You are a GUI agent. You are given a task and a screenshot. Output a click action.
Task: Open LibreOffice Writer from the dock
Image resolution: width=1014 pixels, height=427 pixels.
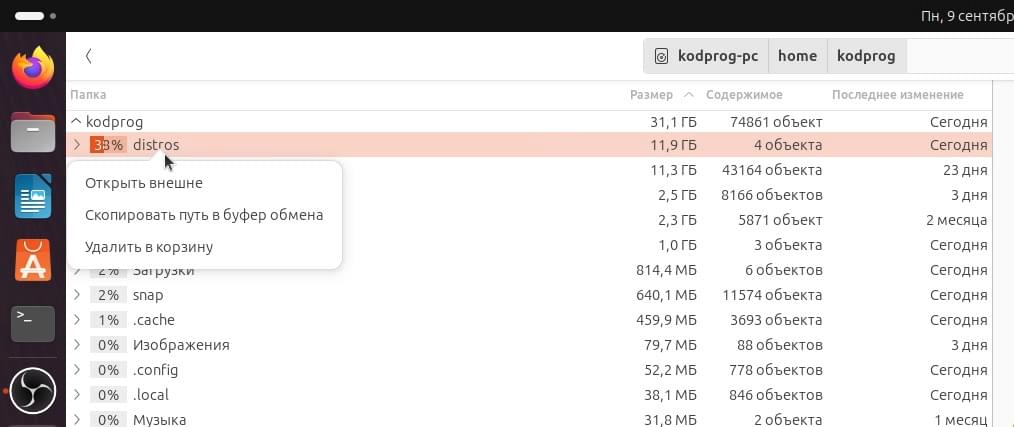[x=32, y=197]
